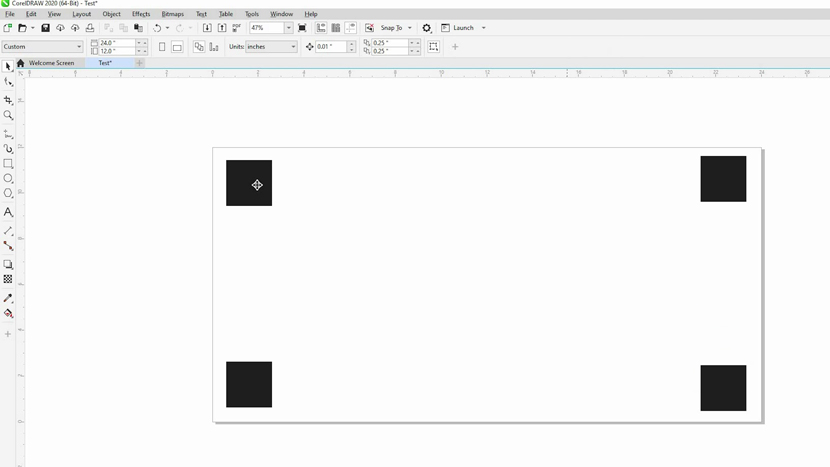This screenshot has height=467, width=830.
Task: Activate the Text tool
Action: [x=8, y=212]
